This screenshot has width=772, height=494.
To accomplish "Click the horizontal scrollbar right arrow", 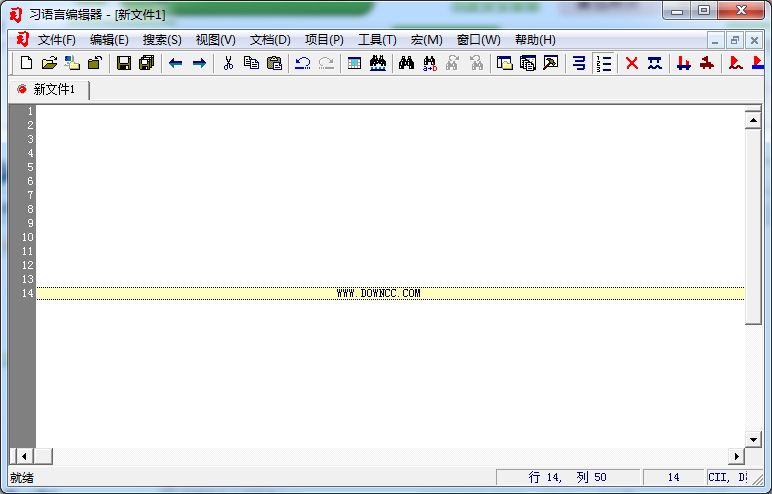I will (737, 456).
